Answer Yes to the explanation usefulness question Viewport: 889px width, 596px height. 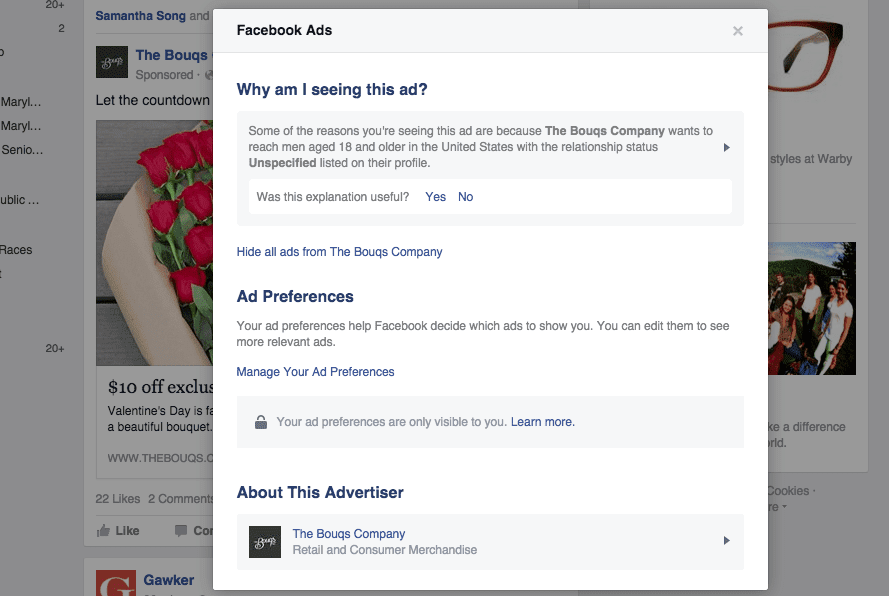coord(435,197)
